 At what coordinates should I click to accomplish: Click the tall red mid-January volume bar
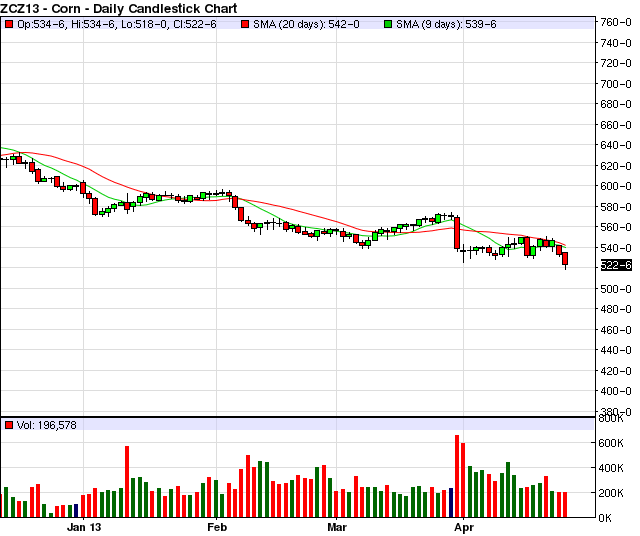(127, 482)
